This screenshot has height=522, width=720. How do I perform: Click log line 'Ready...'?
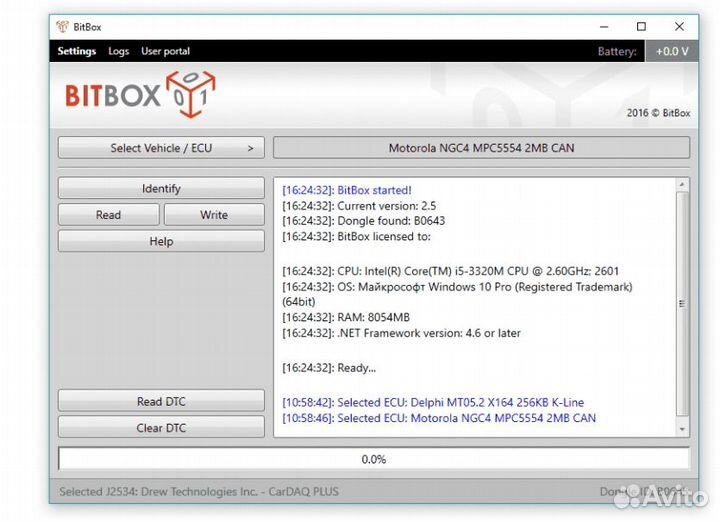329,368
